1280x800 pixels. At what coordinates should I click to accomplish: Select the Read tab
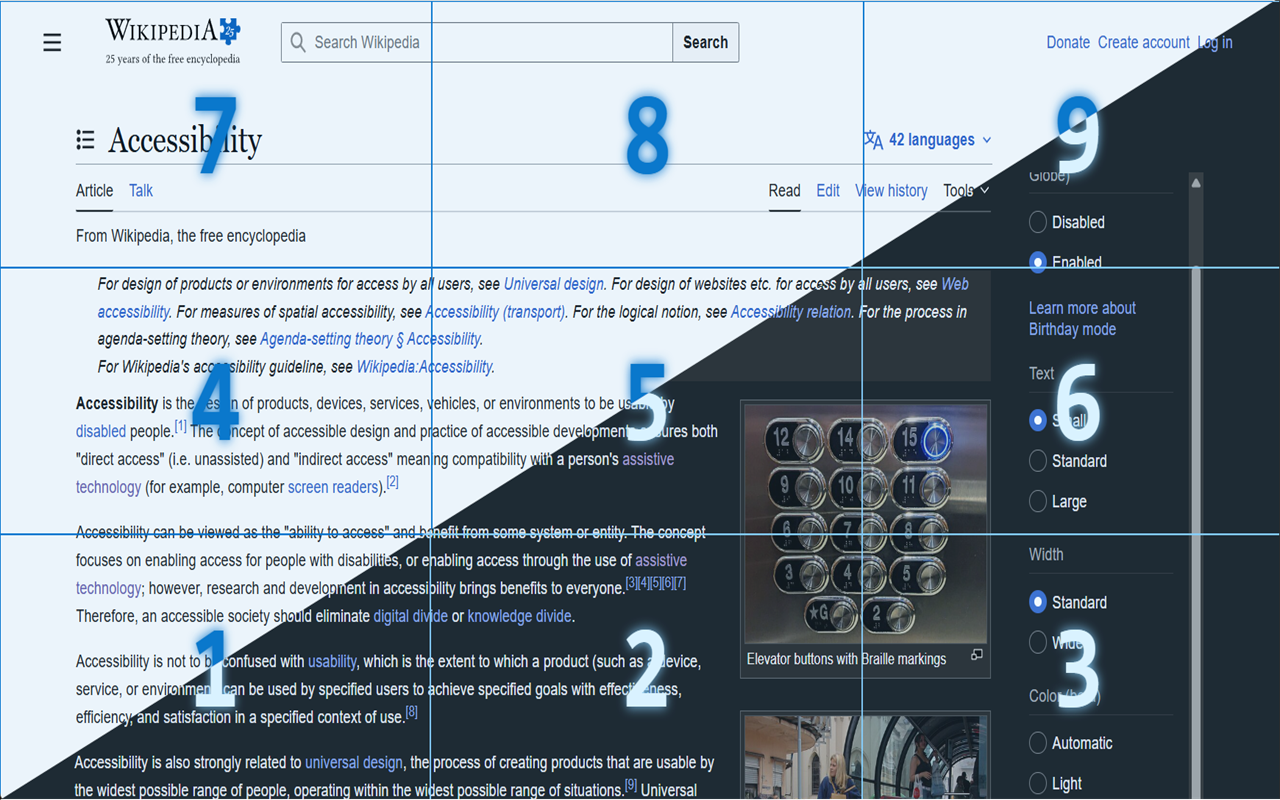point(784,190)
